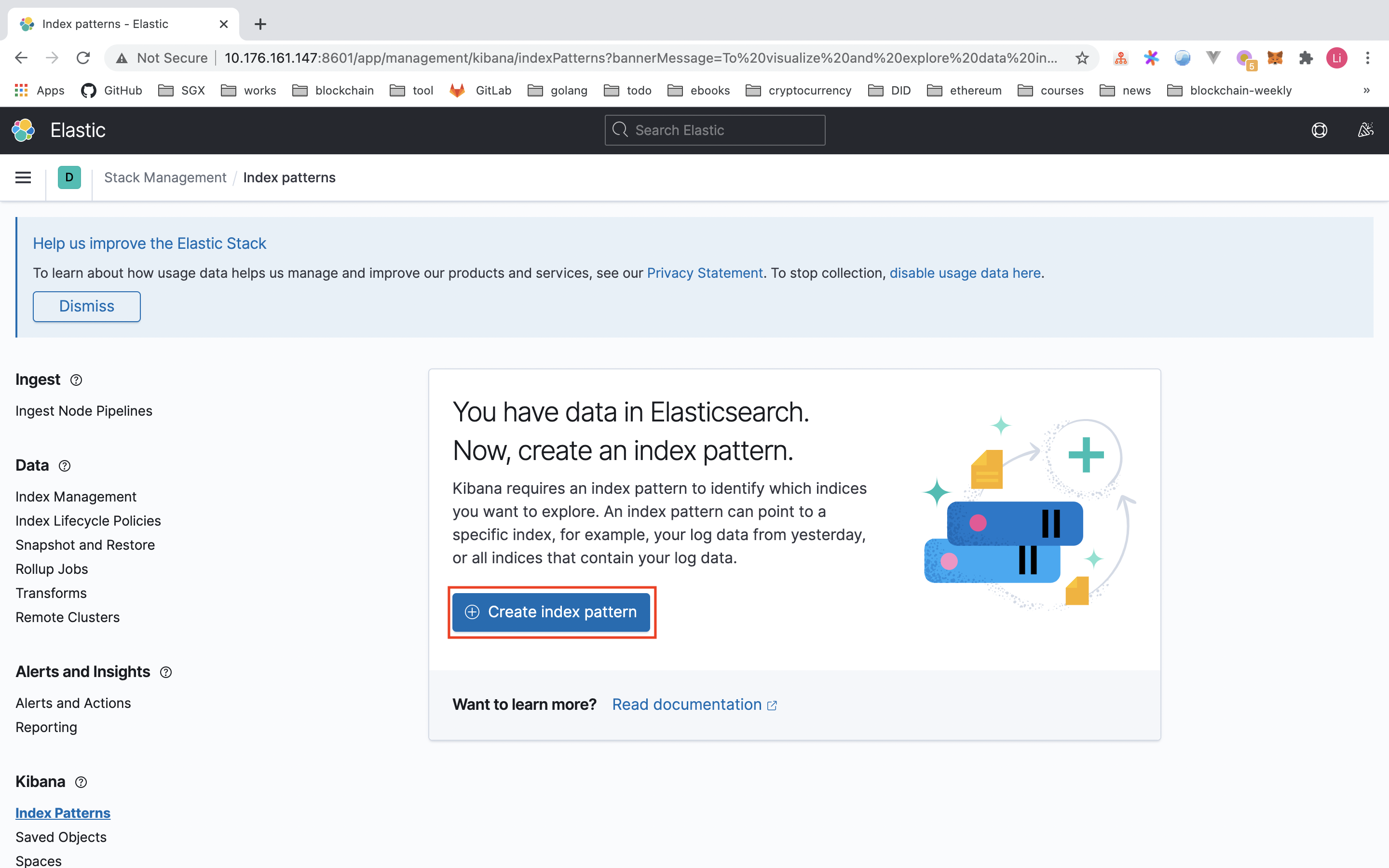Close the Index patterns tab
1389x868 pixels.
224,24
